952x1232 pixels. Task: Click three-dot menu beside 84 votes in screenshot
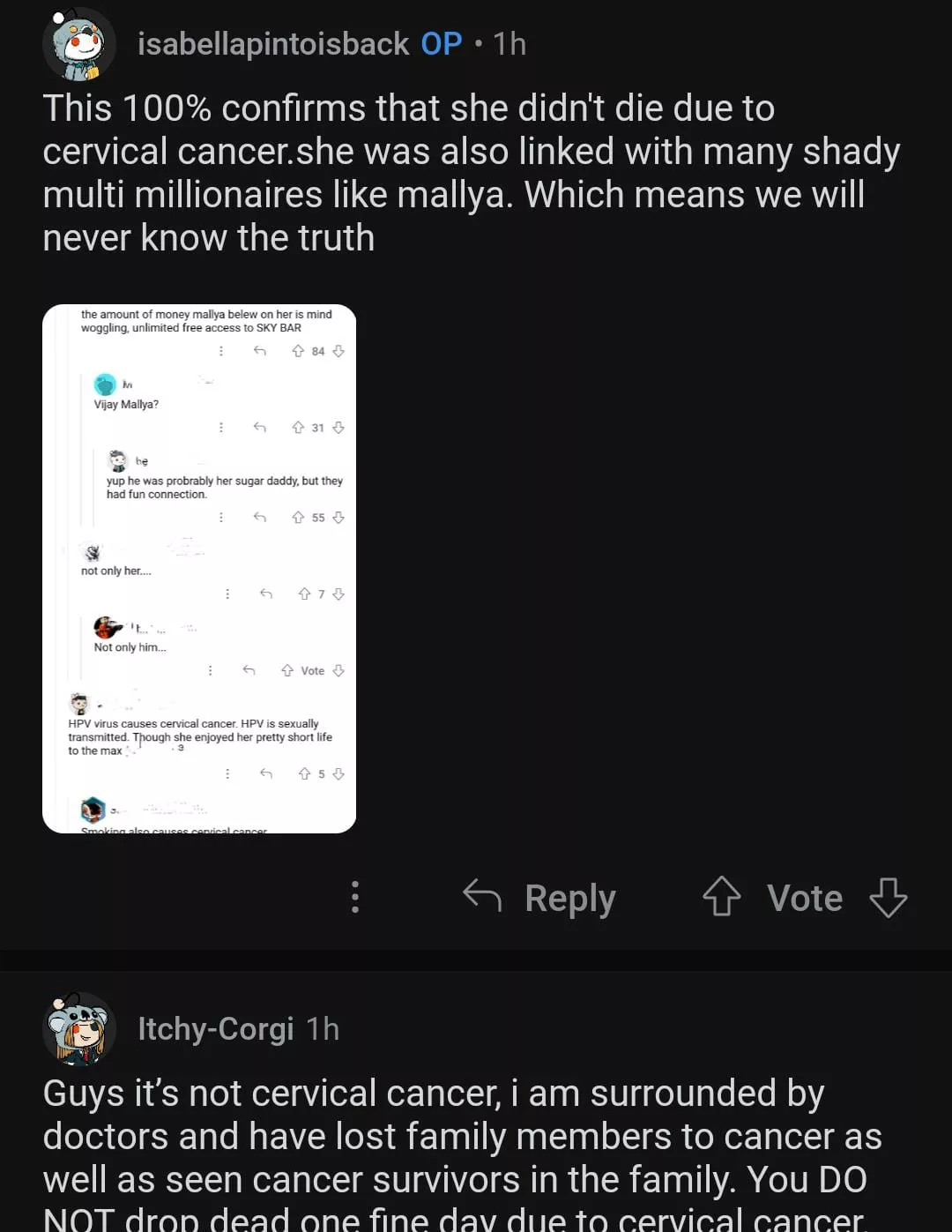(x=221, y=351)
